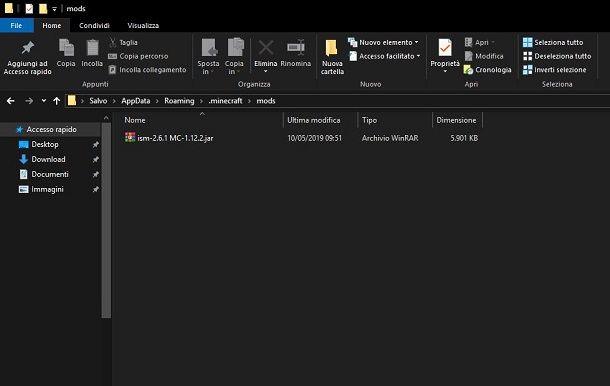The image size is (610, 386).
Task: Click Apri in the ribbon
Action: 479,42
